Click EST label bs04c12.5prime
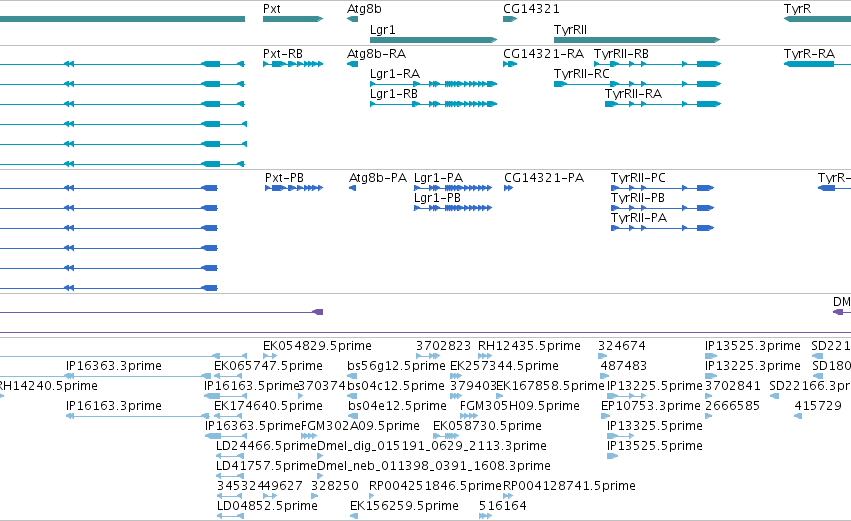Image resolution: width=851 pixels, height=521 pixels. (x=396, y=386)
